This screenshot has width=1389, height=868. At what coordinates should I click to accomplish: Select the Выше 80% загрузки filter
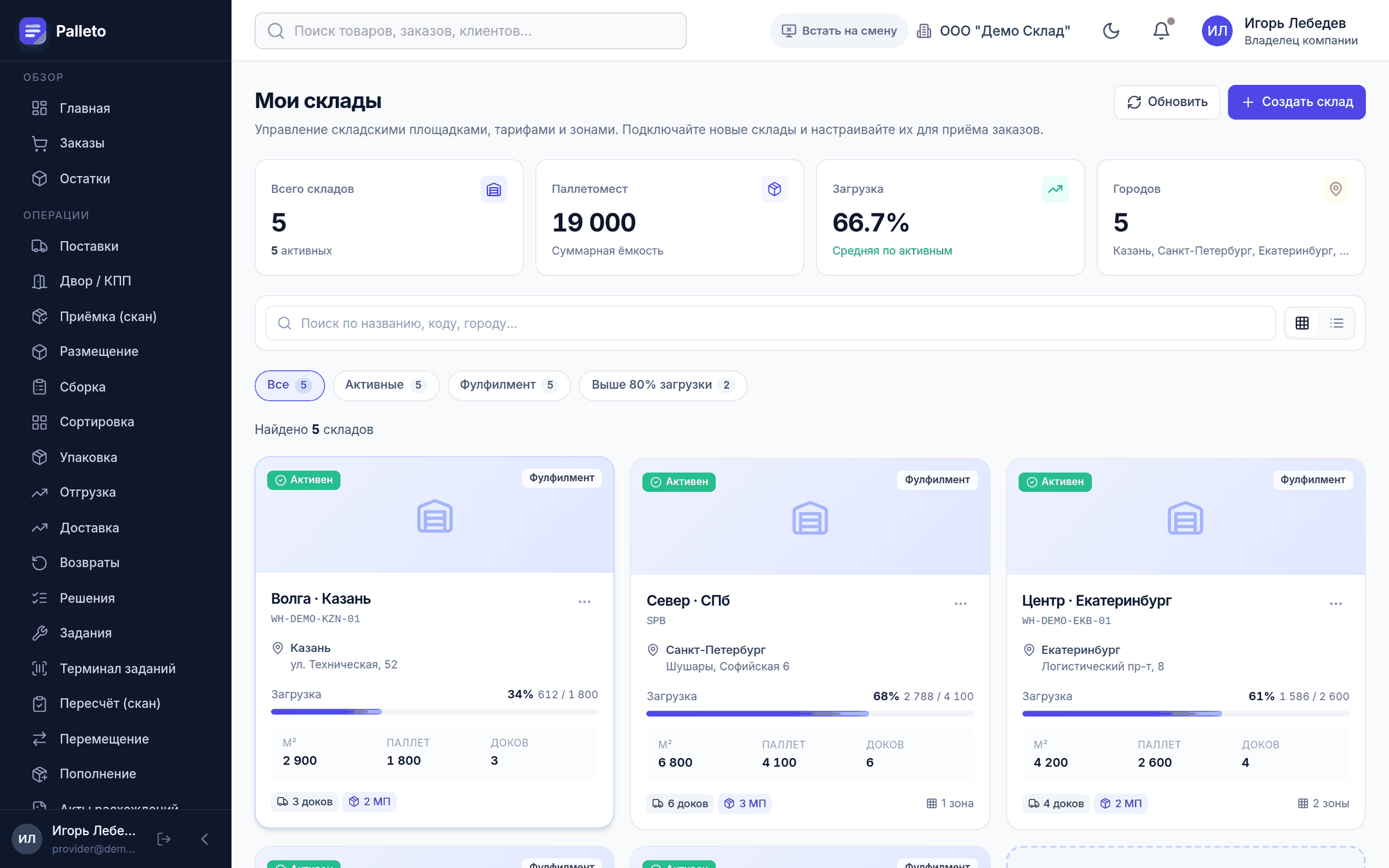pos(662,385)
